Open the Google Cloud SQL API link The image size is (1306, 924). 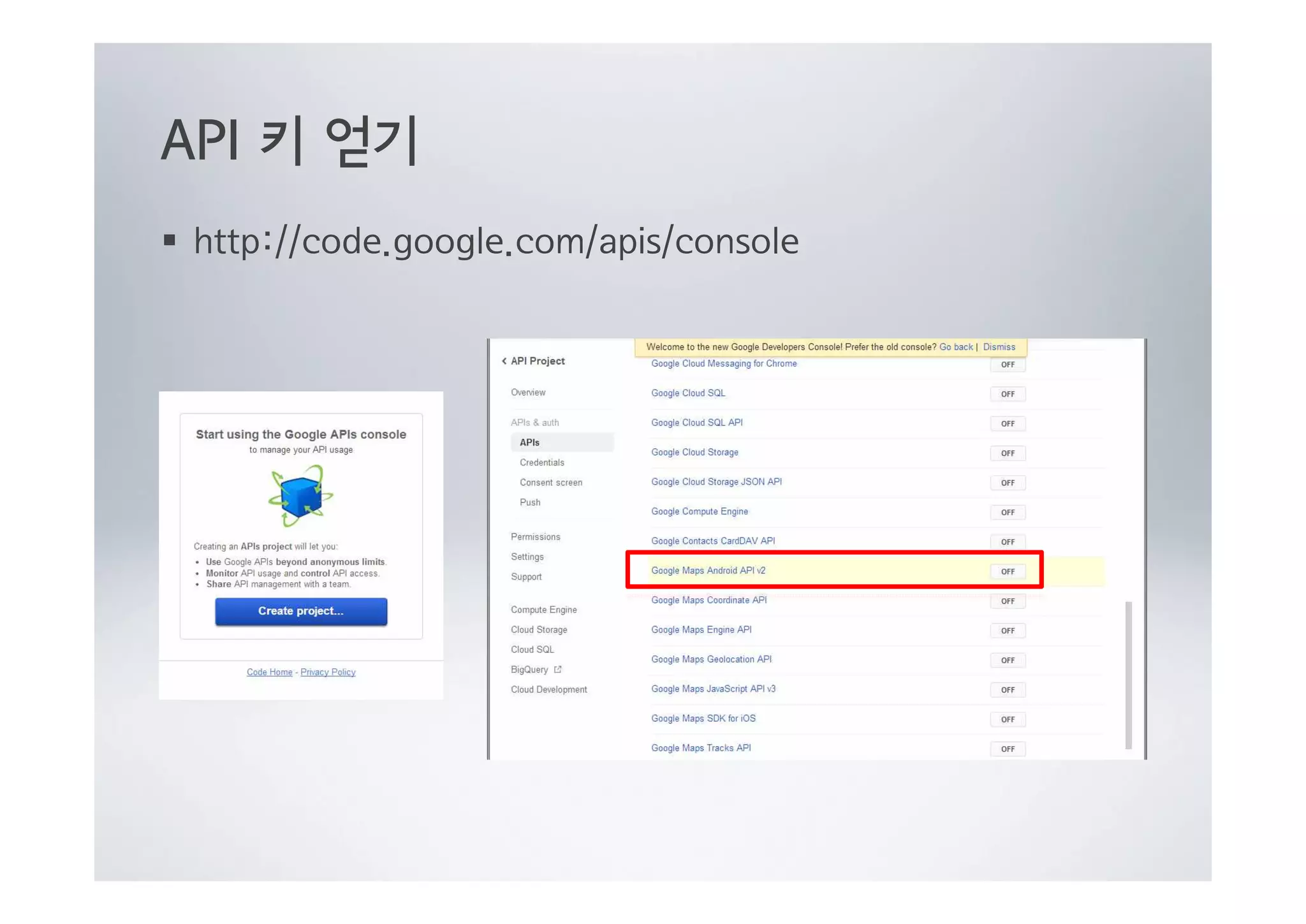click(x=697, y=422)
